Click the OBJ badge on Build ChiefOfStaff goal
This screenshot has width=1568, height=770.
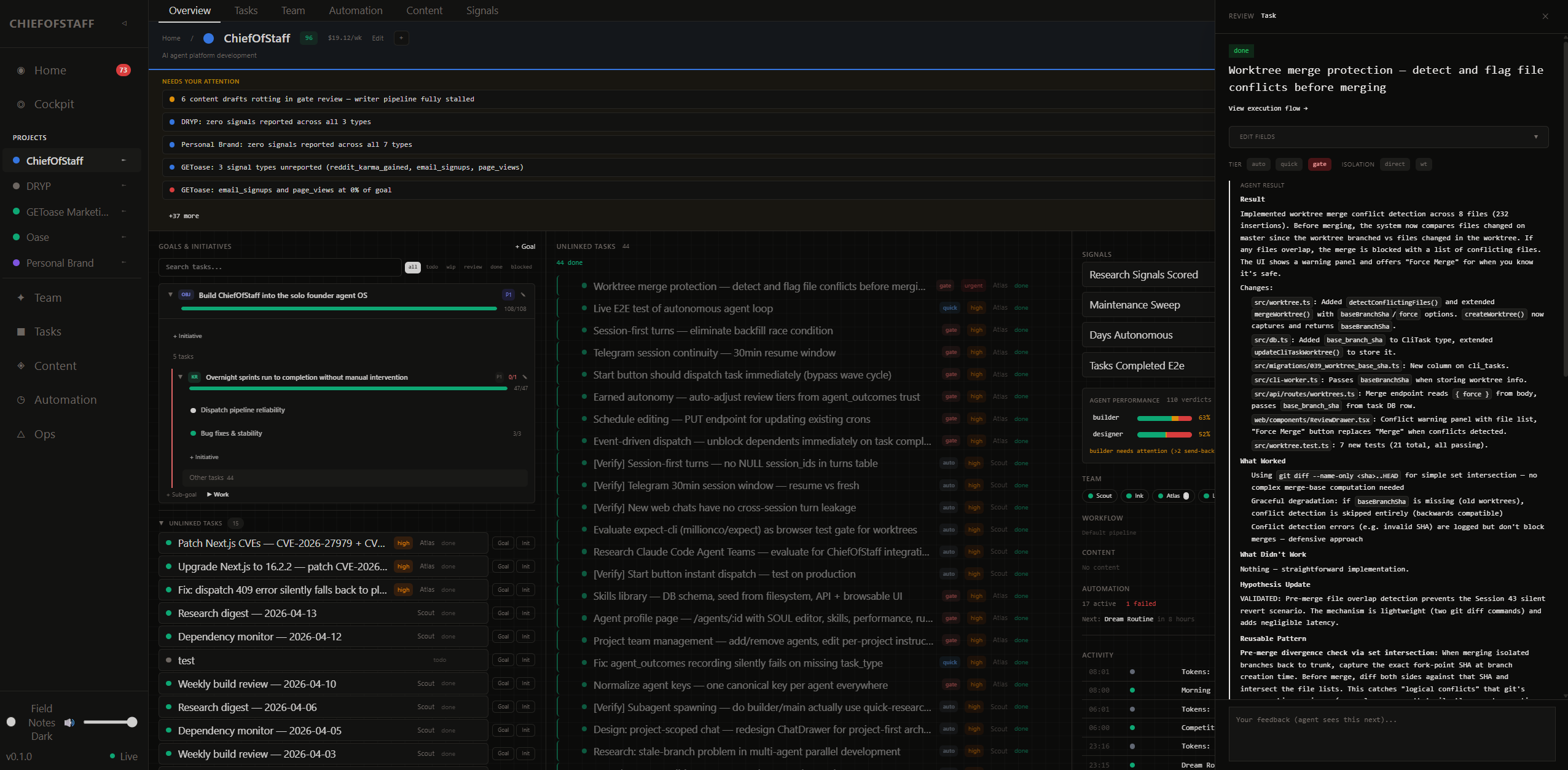[186, 295]
